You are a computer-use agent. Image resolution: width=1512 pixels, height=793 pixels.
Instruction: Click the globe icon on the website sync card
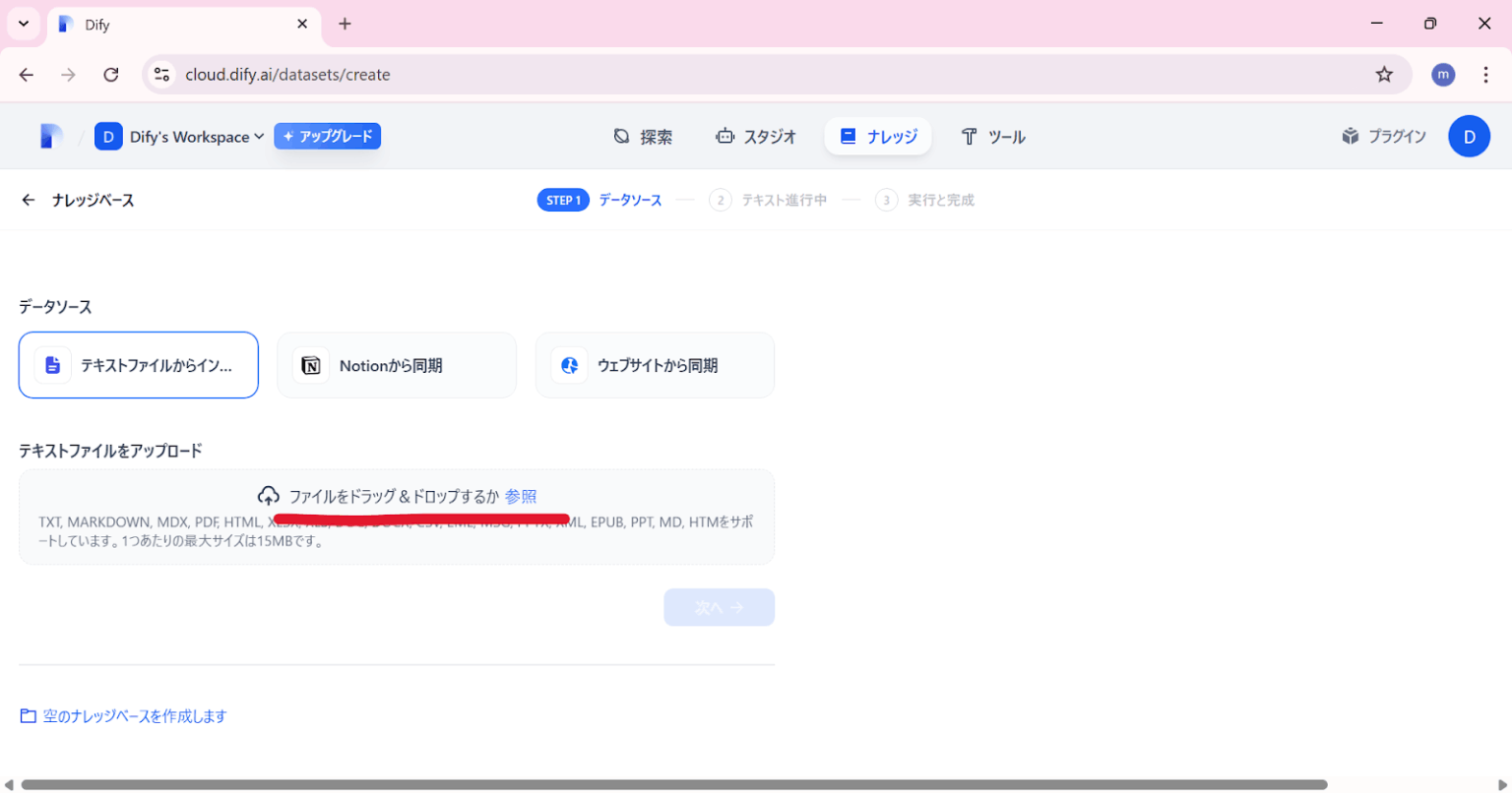(x=569, y=365)
